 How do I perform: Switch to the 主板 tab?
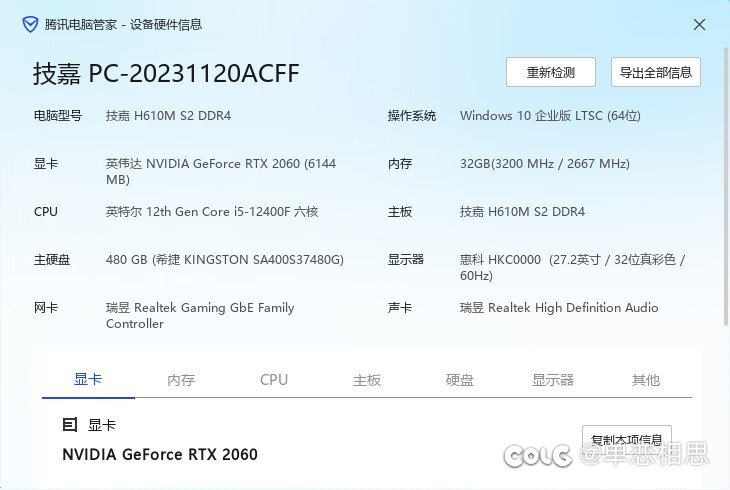point(367,380)
